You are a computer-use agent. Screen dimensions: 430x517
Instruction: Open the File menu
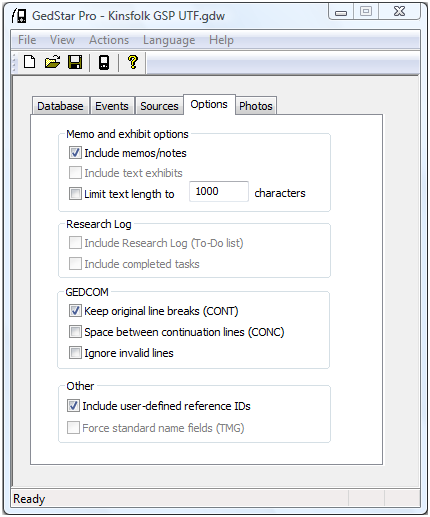tap(27, 40)
